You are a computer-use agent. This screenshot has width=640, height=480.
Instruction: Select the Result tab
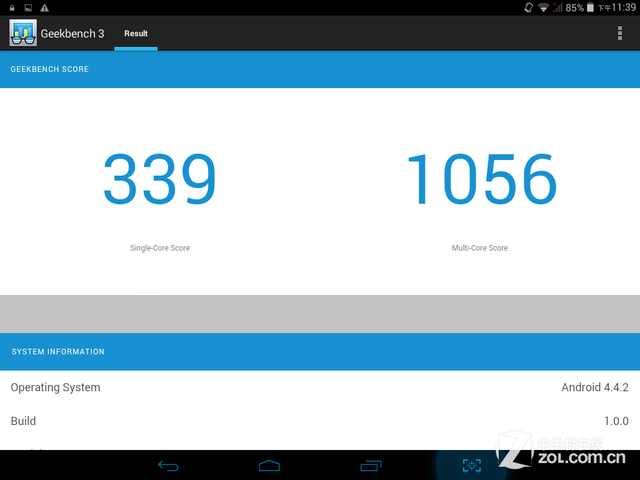click(x=136, y=33)
